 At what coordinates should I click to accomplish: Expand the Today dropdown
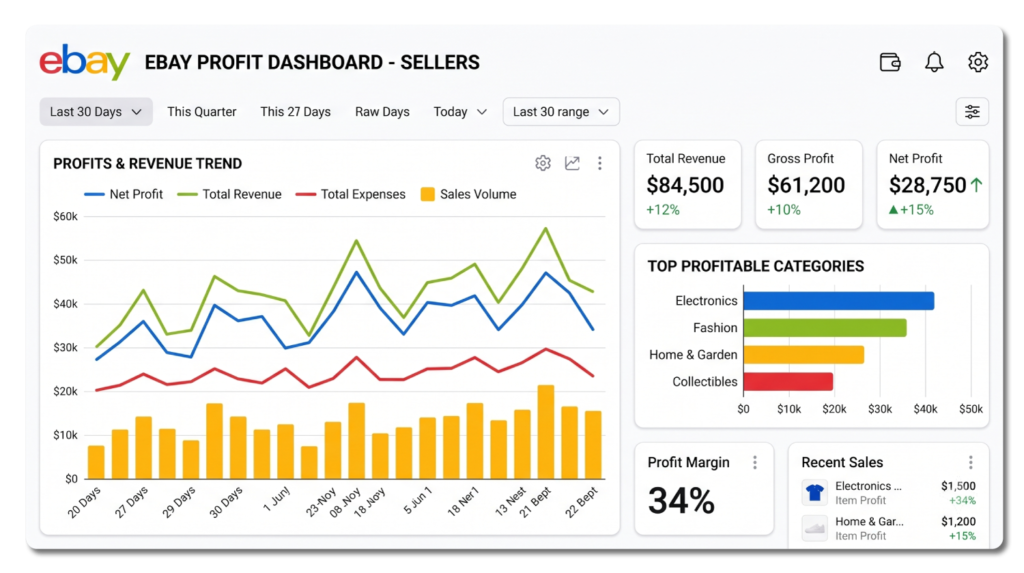tap(460, 112)
